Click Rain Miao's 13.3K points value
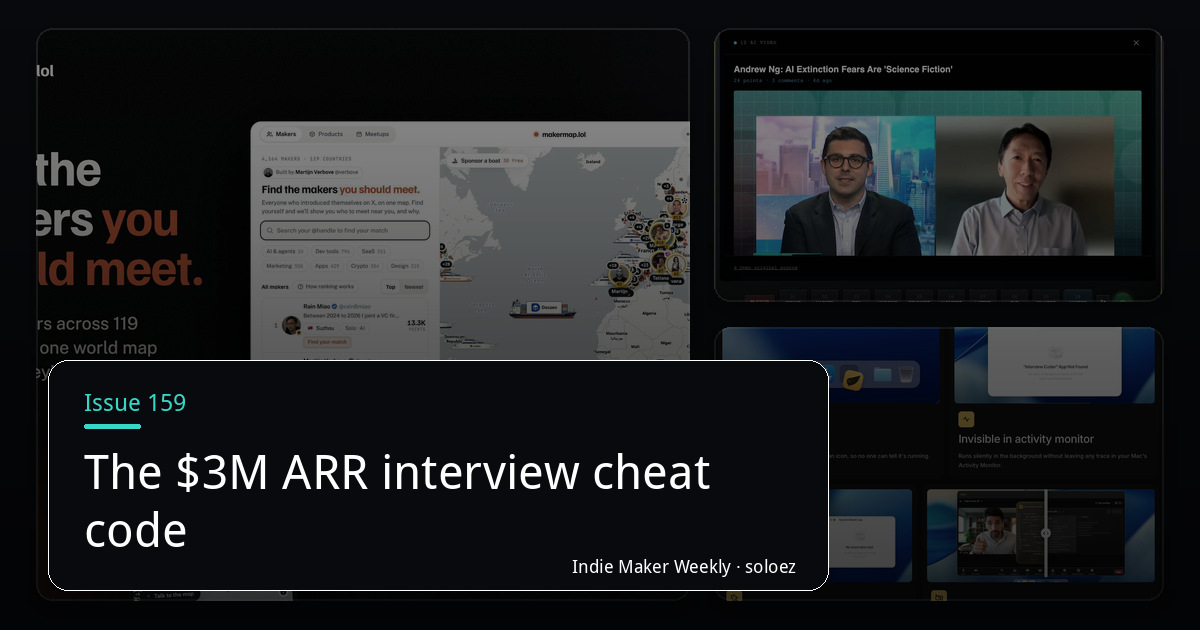This screenshot has height=630, width=1200. pos(416,323)
